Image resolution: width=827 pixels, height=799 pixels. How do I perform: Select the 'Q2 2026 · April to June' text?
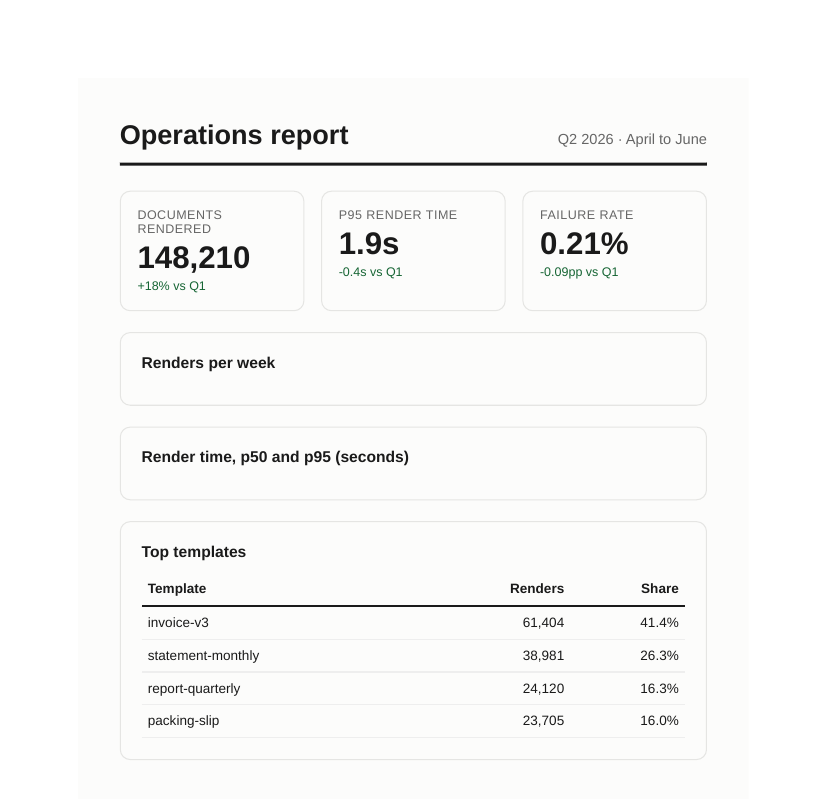coord(632,139)
